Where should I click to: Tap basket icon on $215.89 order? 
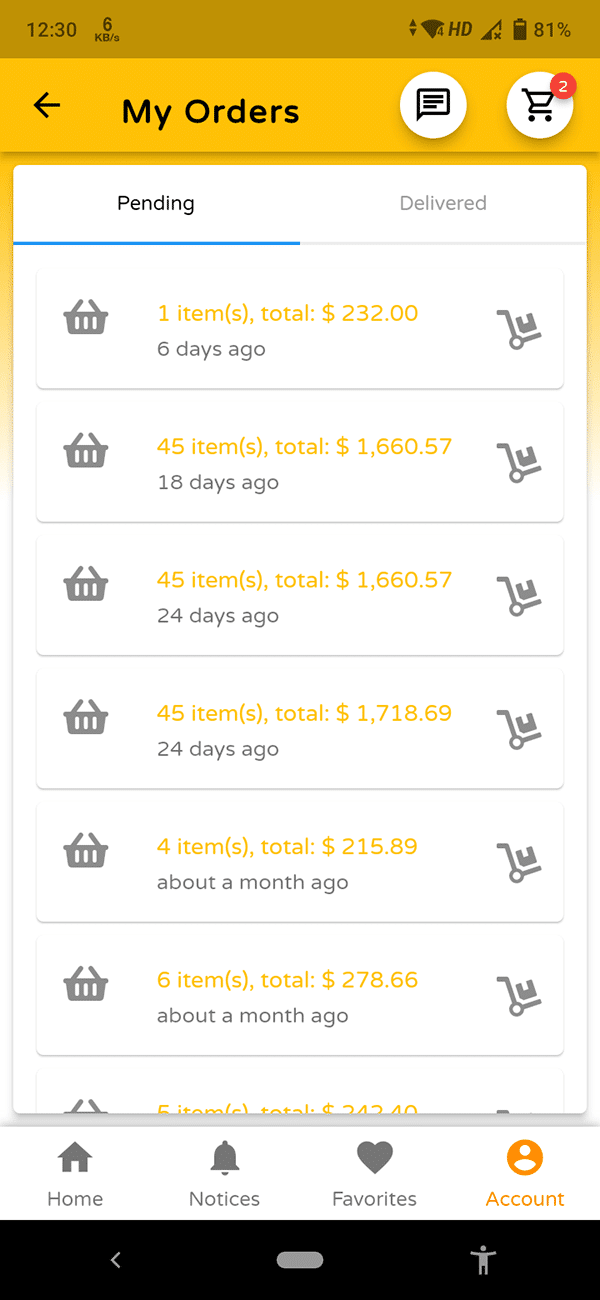(86, 853)
